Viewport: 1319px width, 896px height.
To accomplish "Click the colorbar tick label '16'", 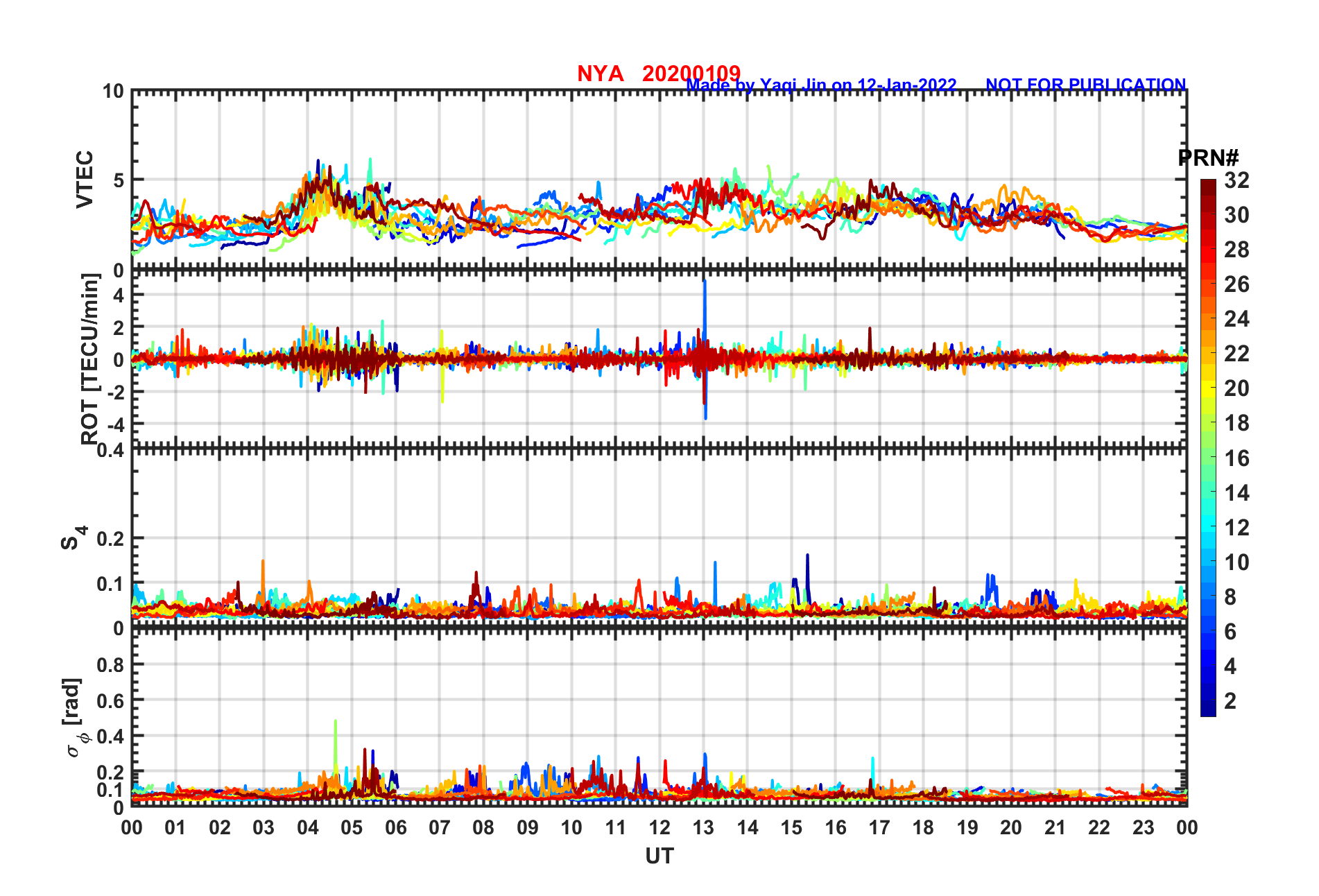I will click(x=1236, y=458).
